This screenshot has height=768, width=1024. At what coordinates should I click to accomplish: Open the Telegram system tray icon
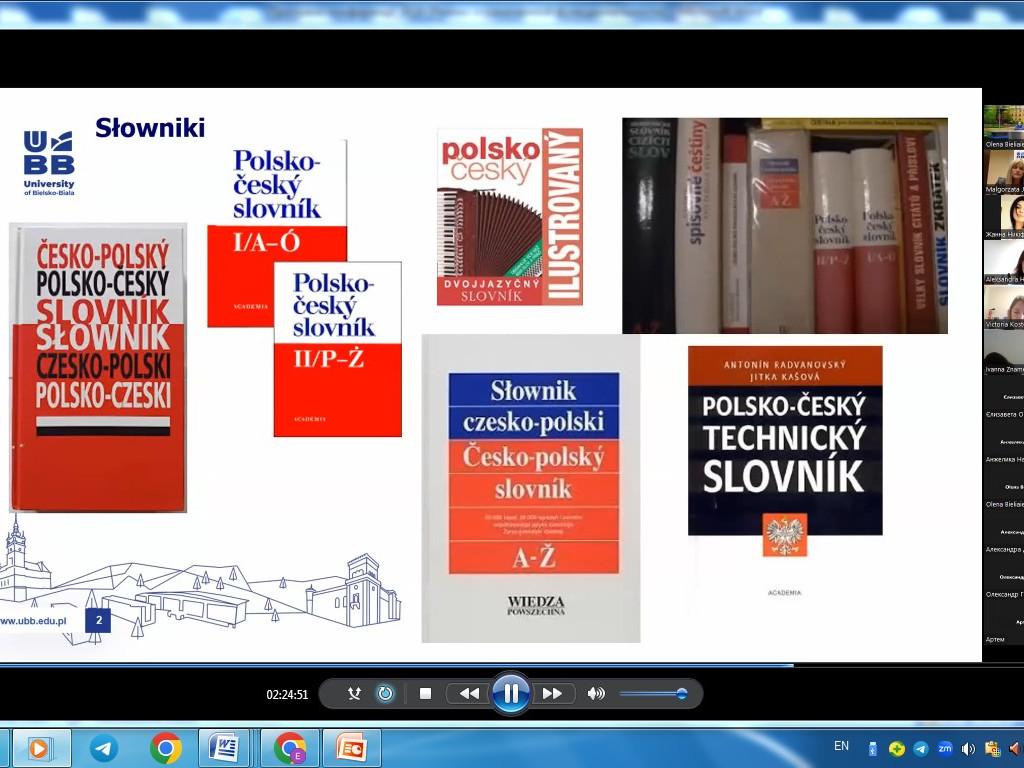click(921, 749)
